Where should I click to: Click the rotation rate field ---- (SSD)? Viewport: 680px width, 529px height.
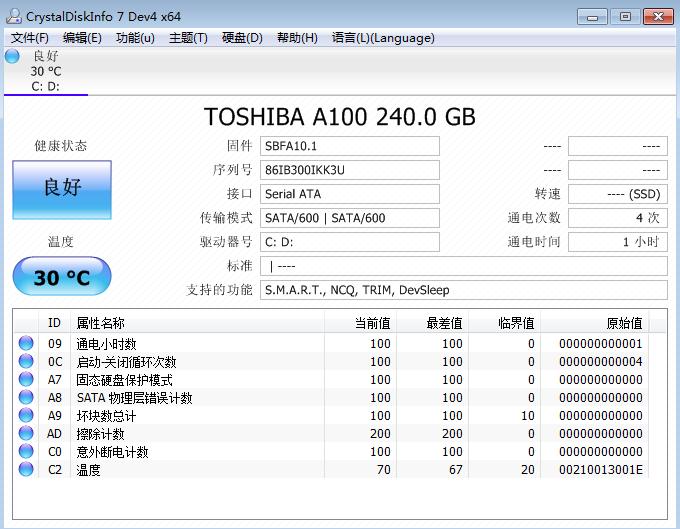coord(618,194)
